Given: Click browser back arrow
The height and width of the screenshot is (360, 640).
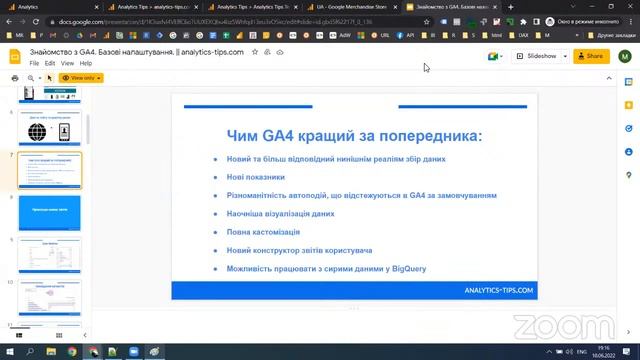Looking at the screenshot, I should tap(9, 22).
